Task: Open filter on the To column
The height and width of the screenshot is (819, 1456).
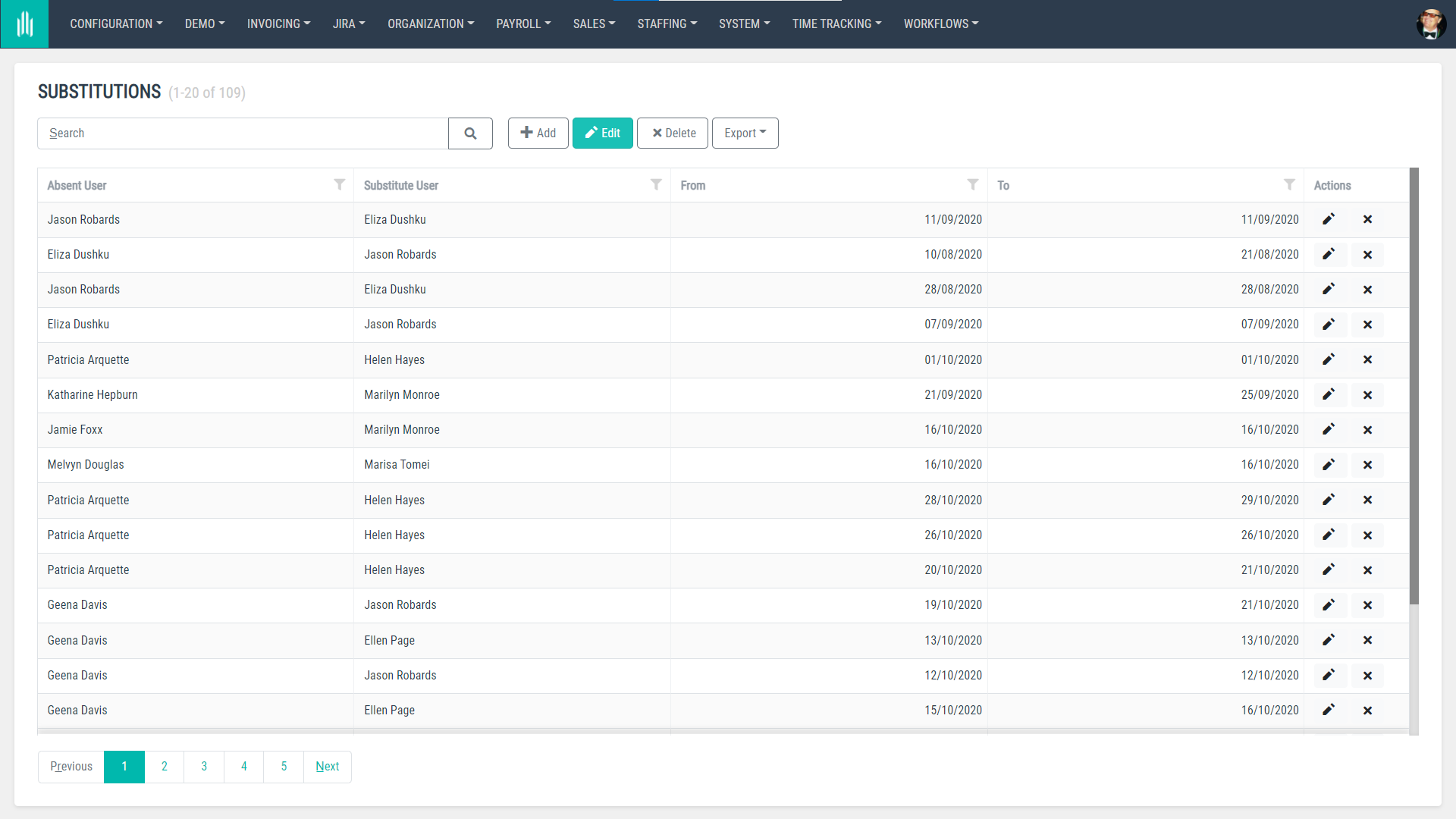Action: [1289, 184]
